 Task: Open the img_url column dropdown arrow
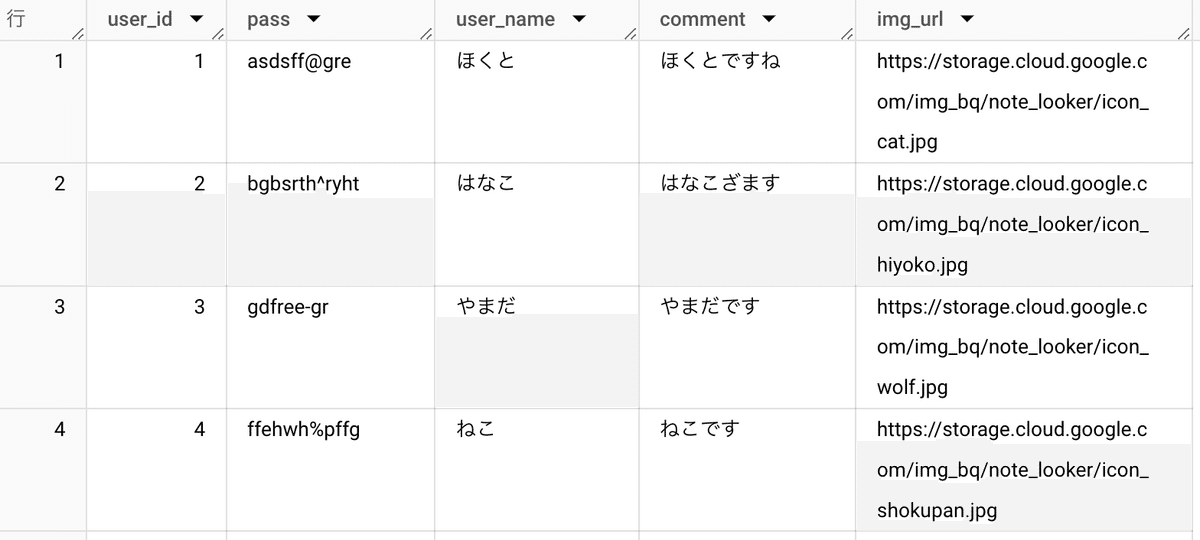967,19
